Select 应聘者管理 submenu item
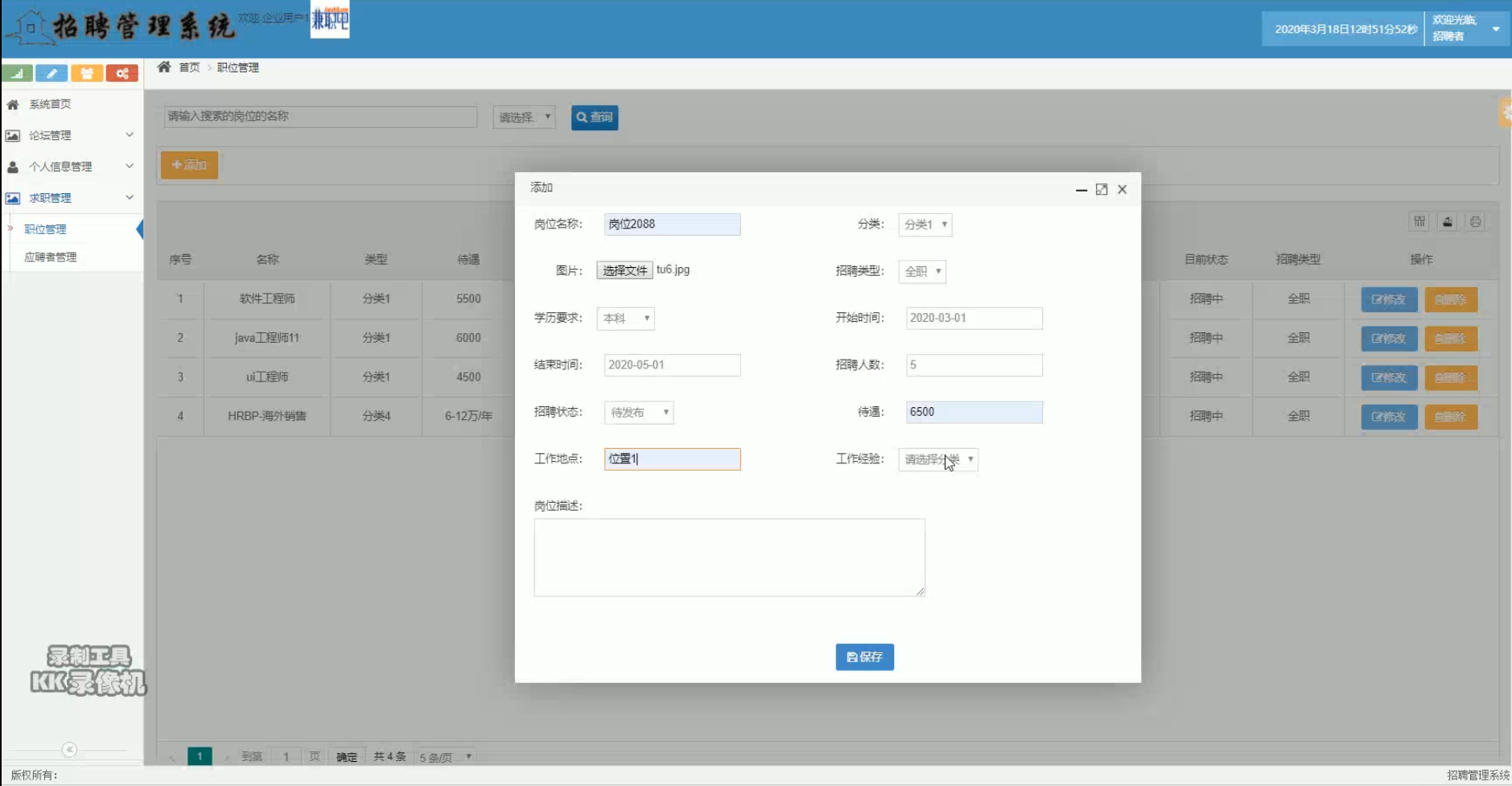Screen dimensions: 1512x786 51,257
